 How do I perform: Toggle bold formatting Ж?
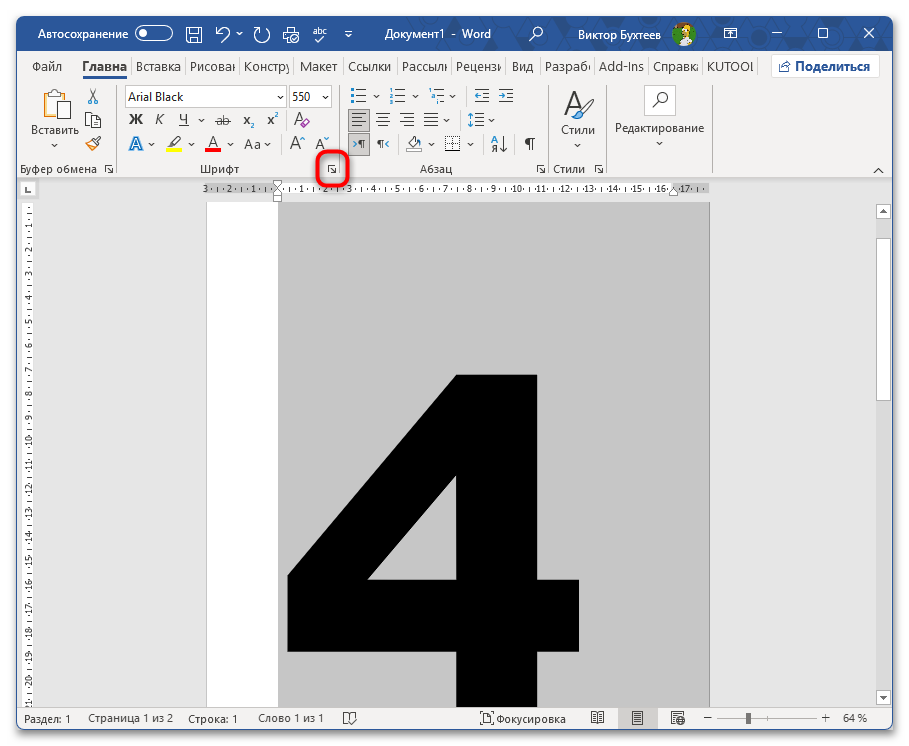136,120
